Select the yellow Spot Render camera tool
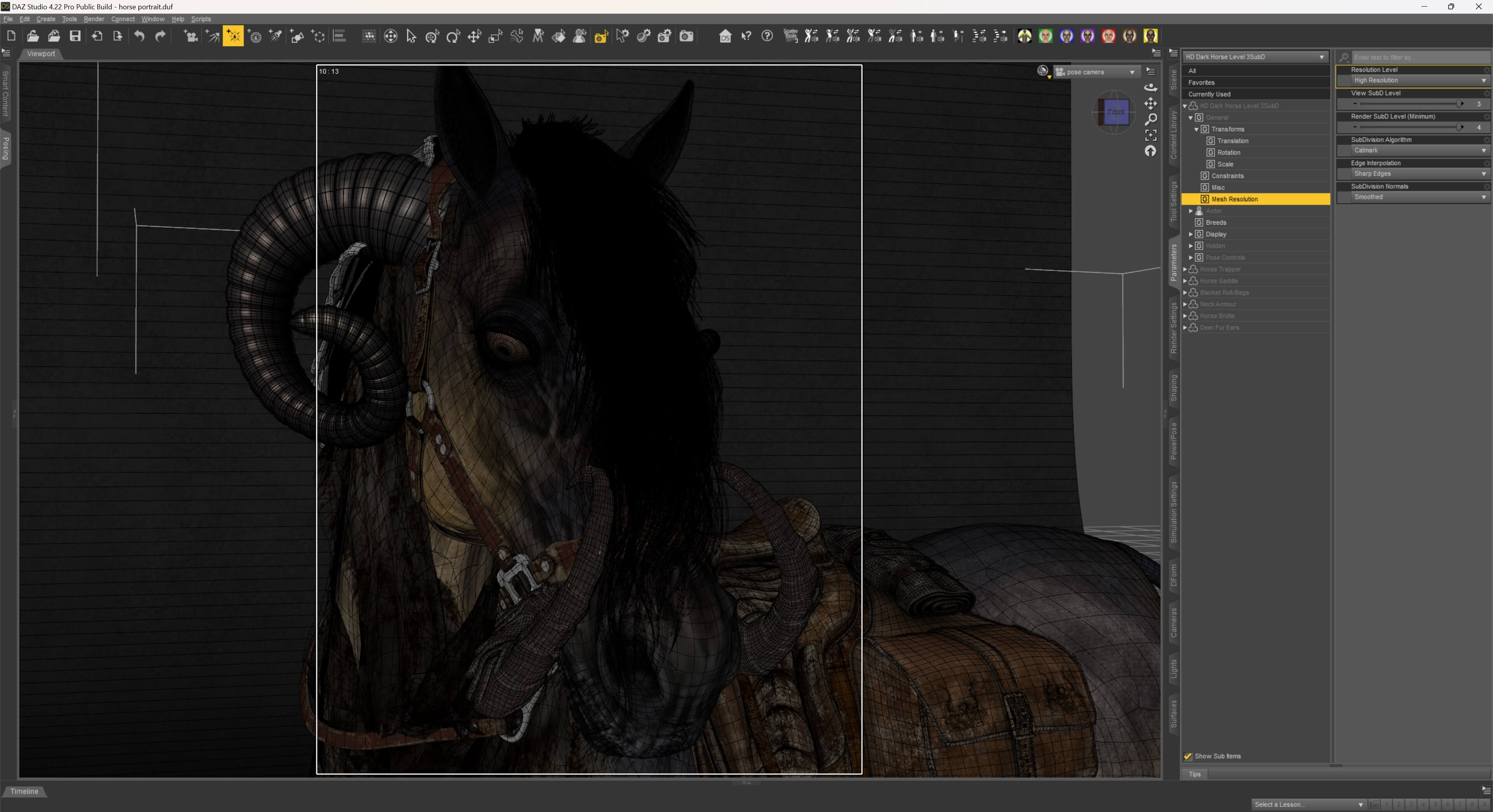This screenshot has height=812, width=1493. (601, 36)
